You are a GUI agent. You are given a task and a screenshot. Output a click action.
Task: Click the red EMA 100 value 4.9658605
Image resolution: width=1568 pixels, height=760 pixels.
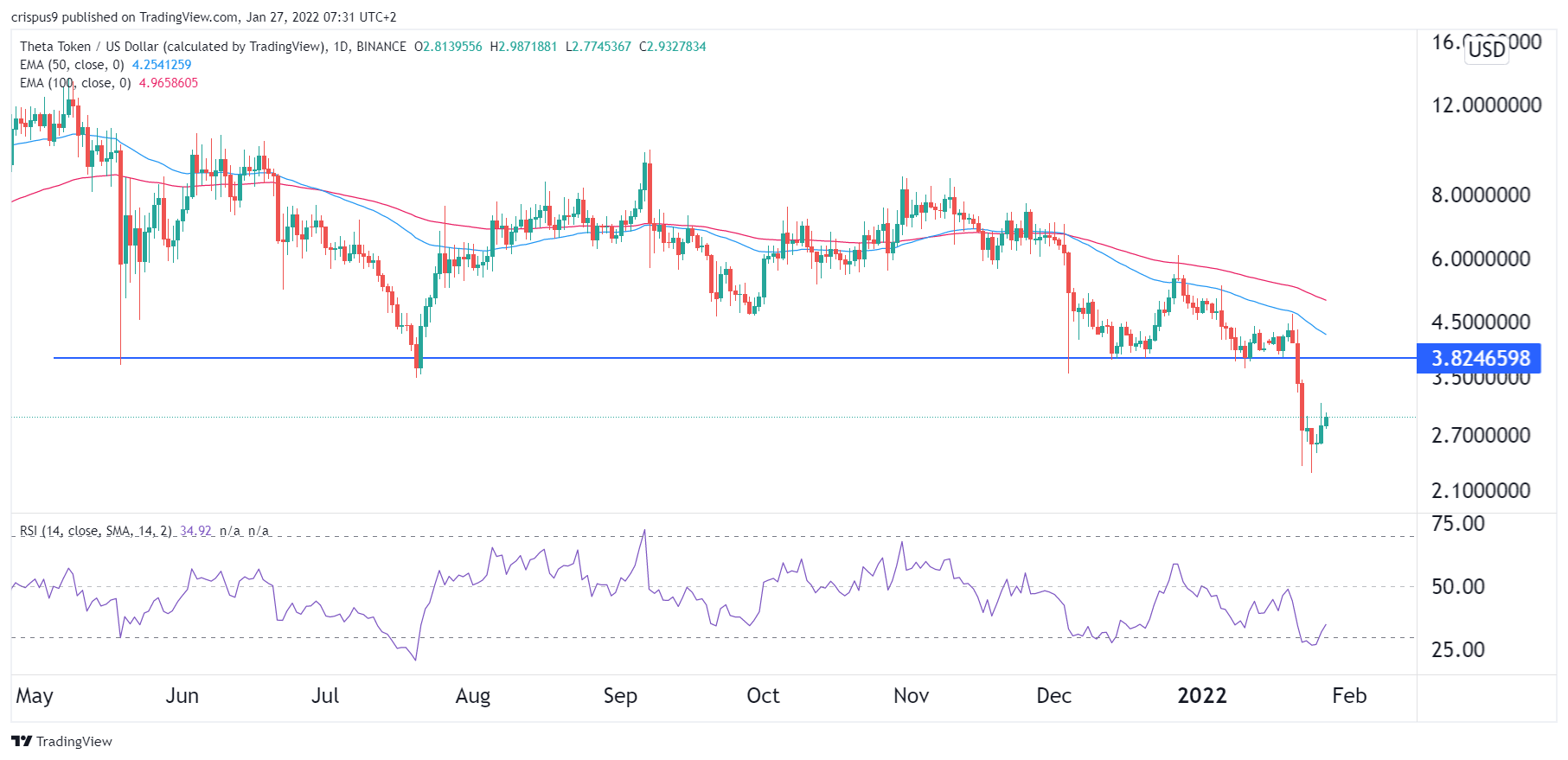pyautogui.click(x=169, y=83)
